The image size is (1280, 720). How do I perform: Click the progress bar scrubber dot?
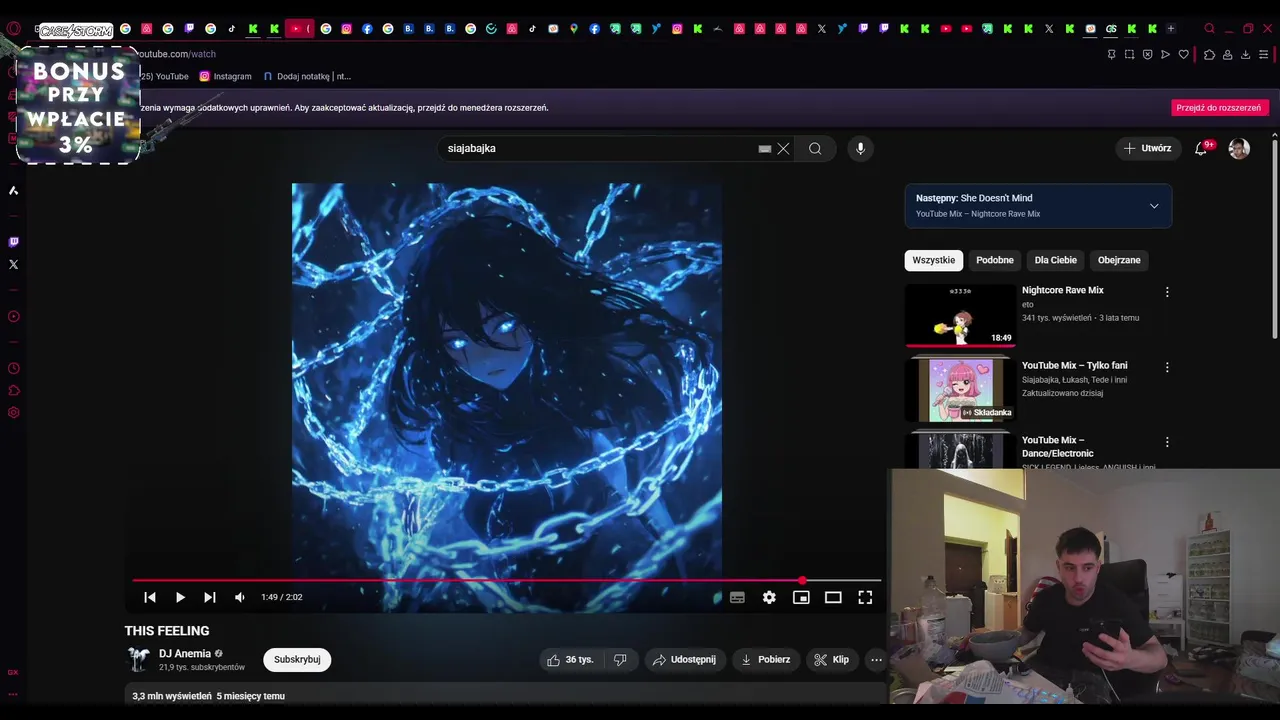(x=802, y=580)
